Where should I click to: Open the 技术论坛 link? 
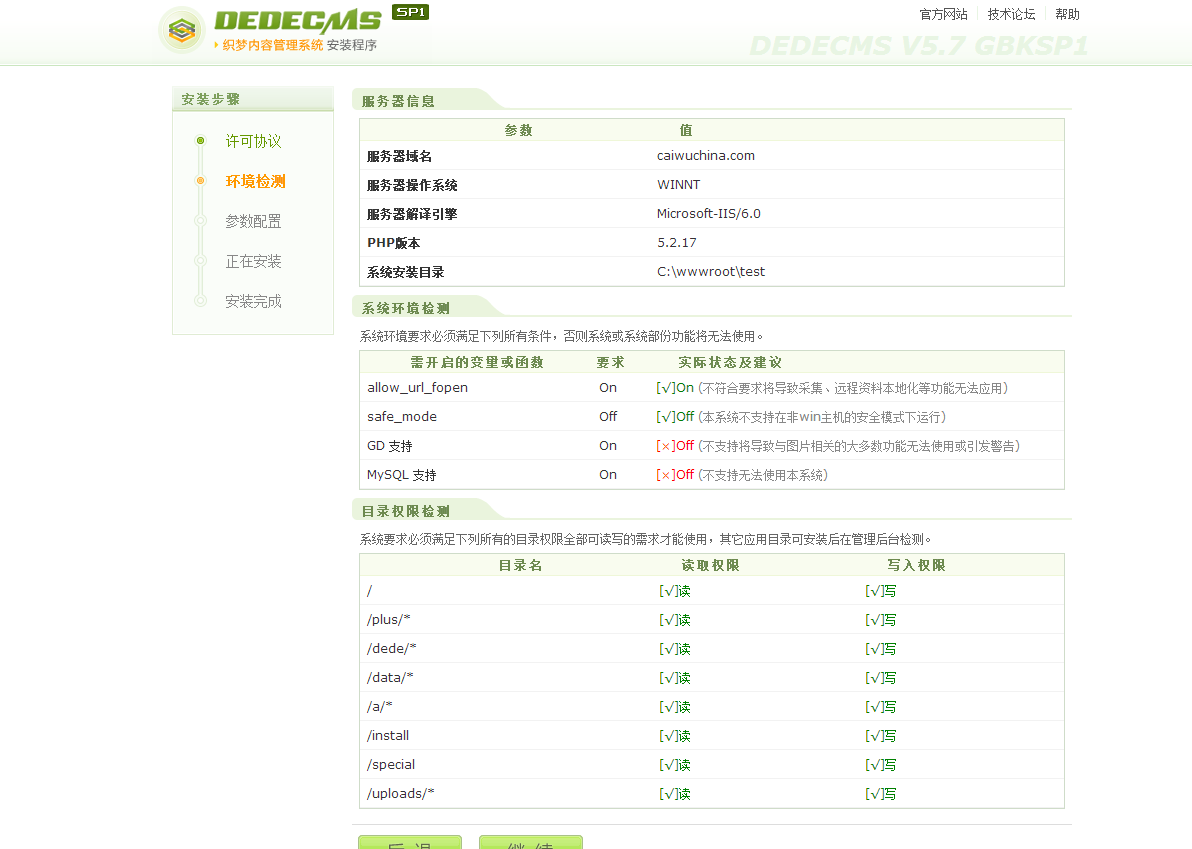1011,14
